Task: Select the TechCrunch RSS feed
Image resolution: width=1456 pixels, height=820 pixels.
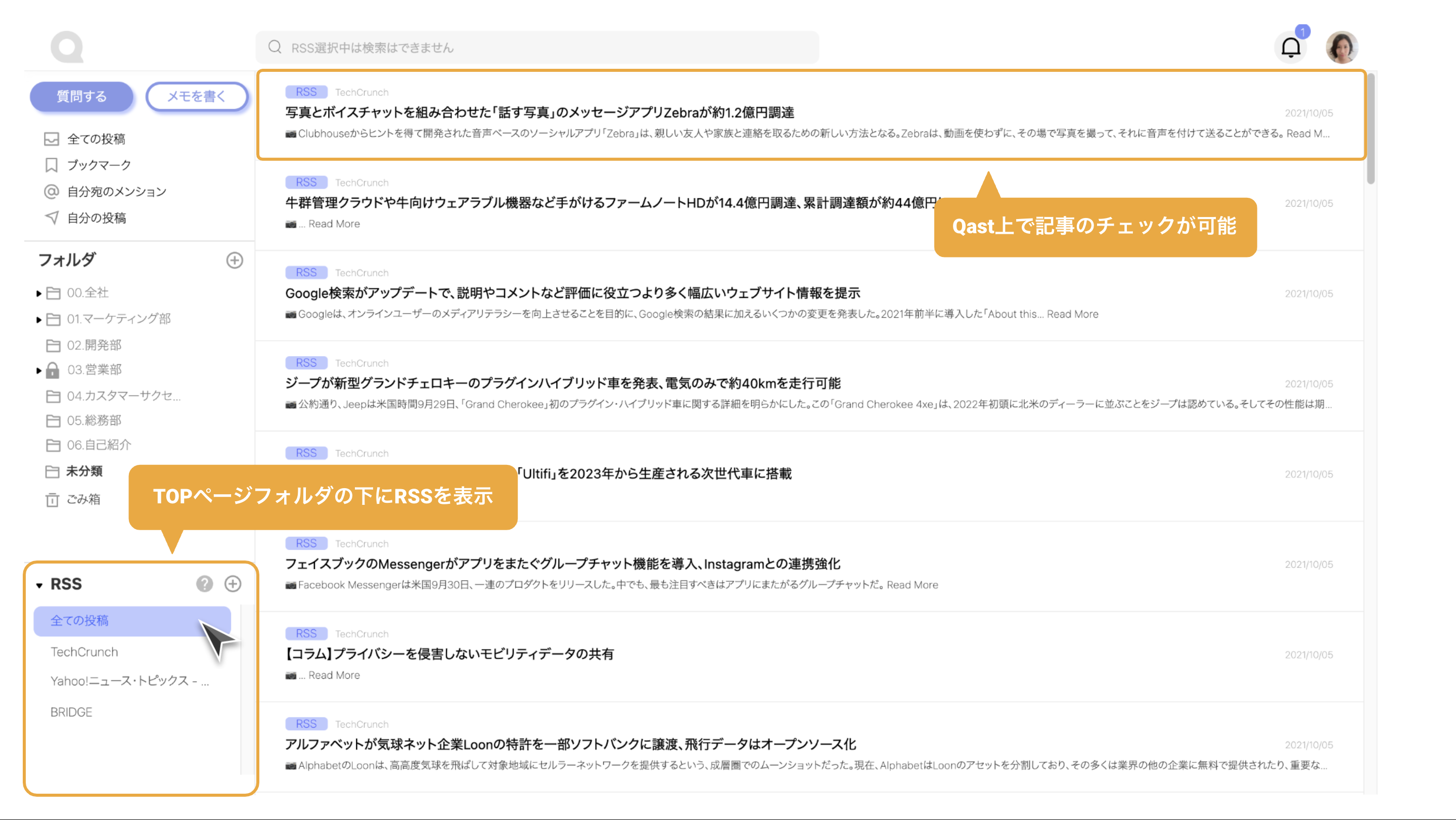Action: coord(84,652)
